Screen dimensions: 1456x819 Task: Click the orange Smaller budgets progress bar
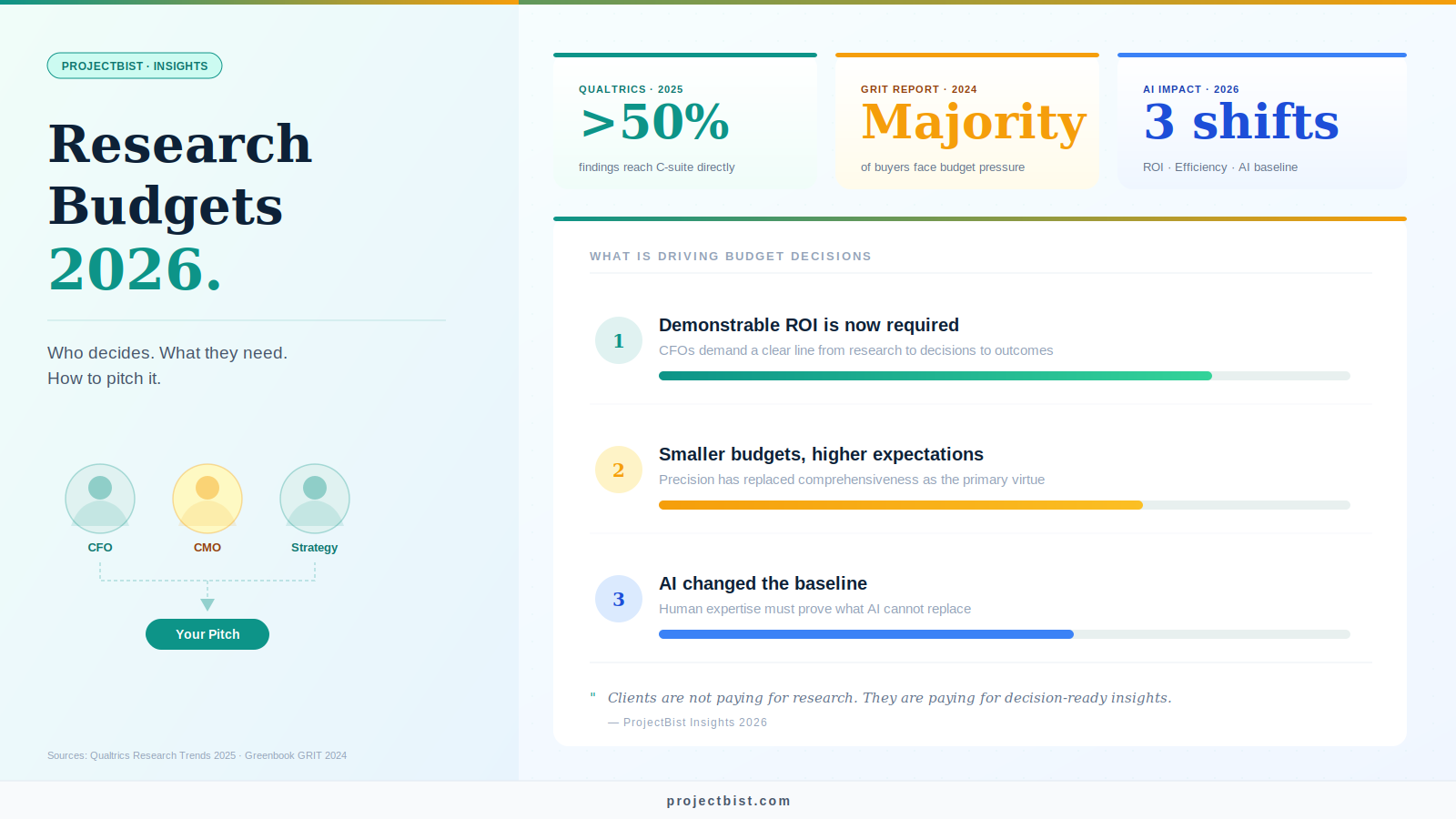1005,505
